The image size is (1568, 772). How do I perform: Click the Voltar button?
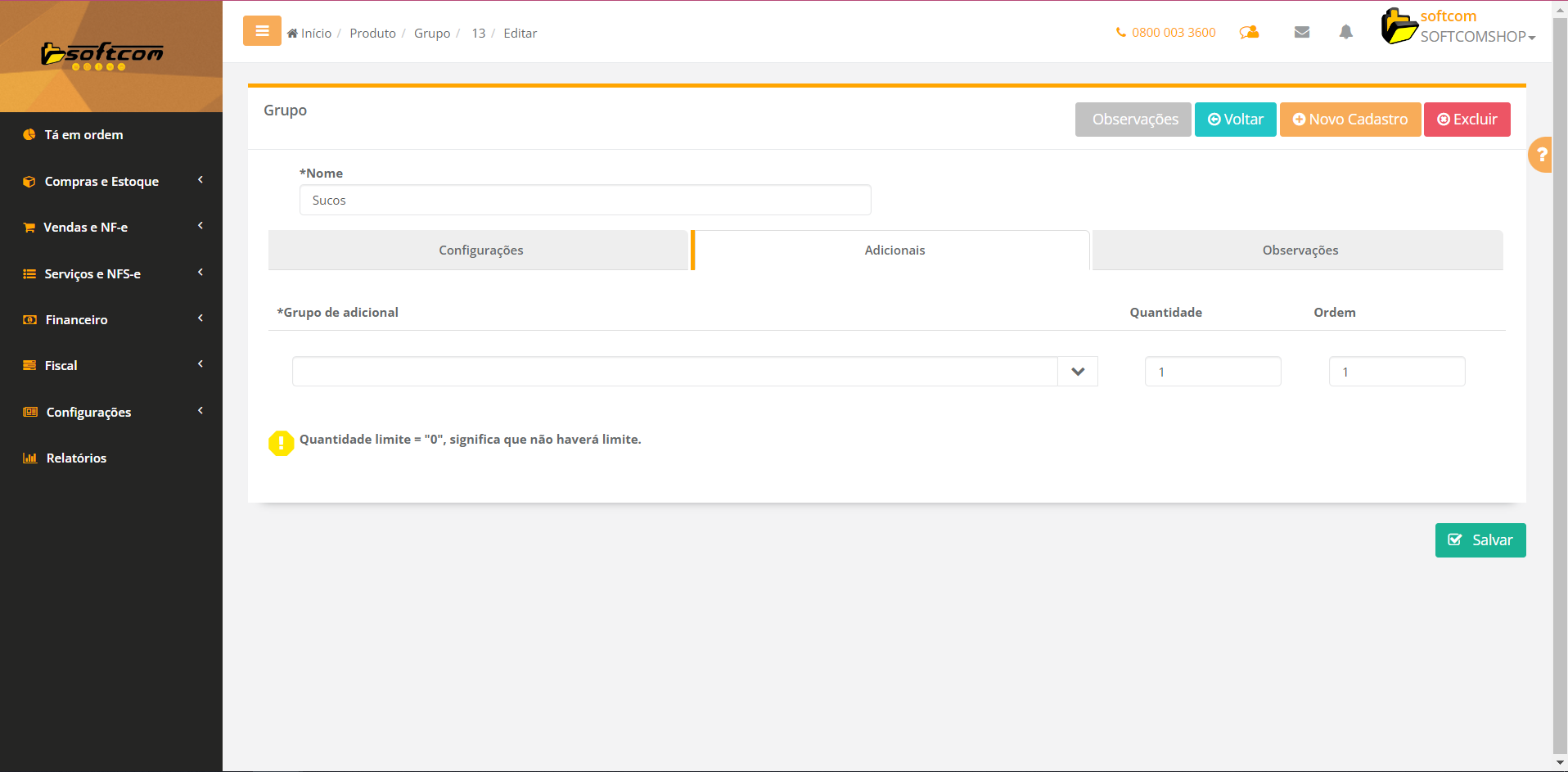pyautogui.click(x=1235, y=120)
